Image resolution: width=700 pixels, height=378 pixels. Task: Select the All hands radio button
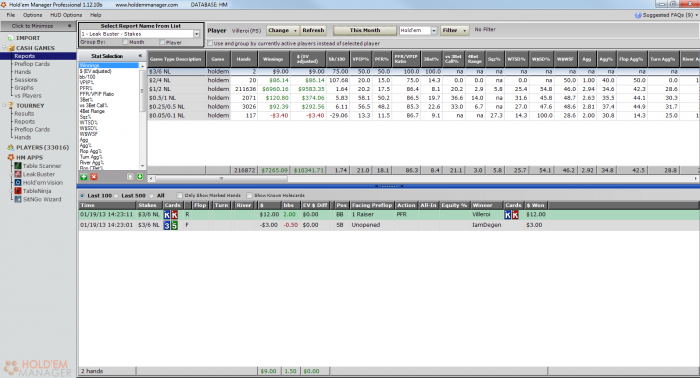coord(151,195)
